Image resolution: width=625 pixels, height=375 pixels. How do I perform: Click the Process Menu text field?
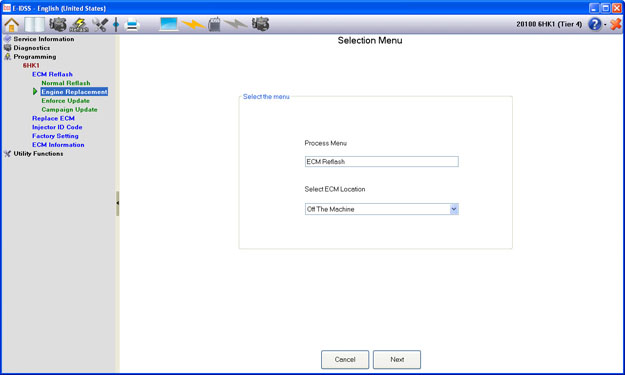[x=381, y=161]
